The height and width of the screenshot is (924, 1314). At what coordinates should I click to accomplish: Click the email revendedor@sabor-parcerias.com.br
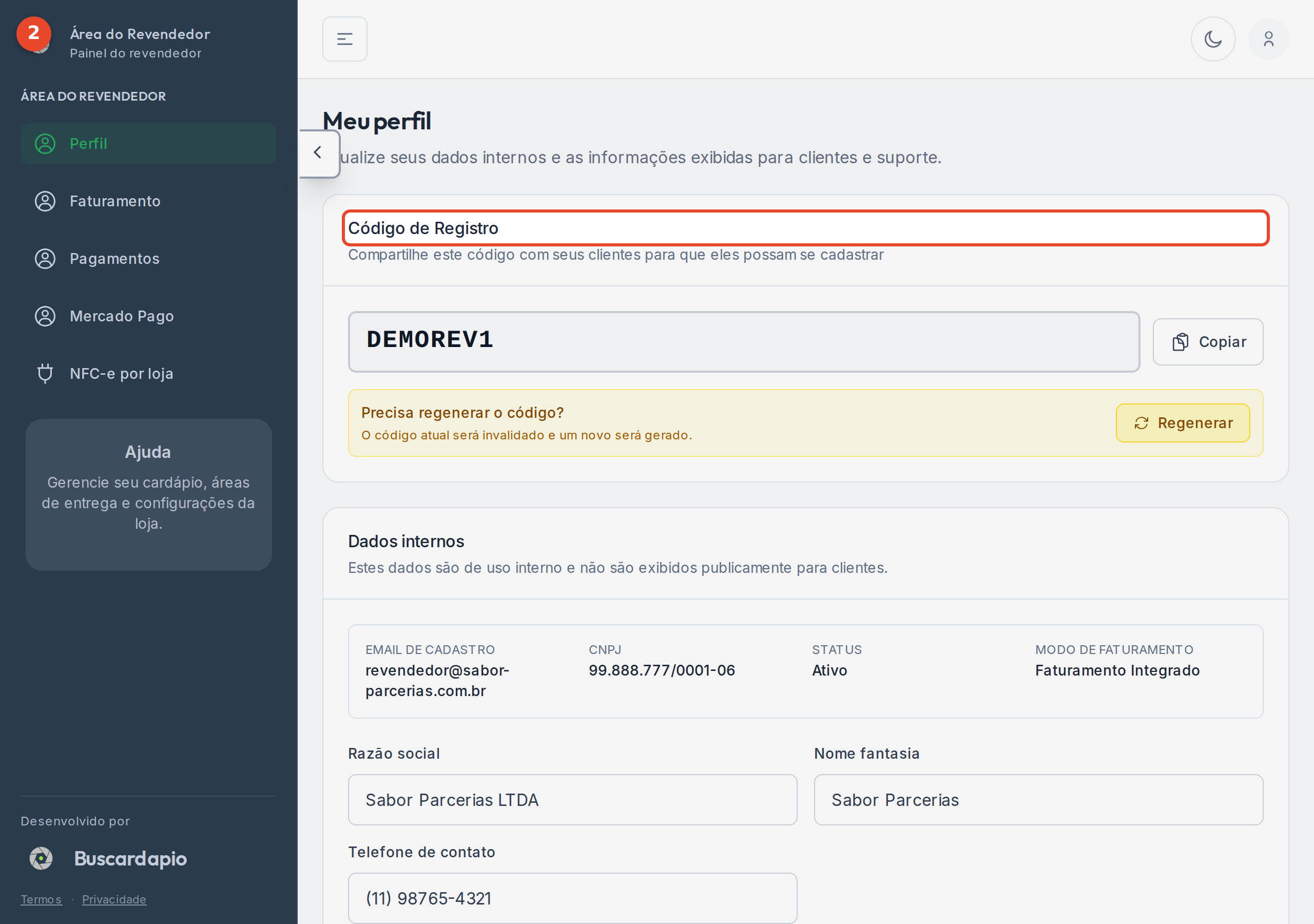coord(437,680)
